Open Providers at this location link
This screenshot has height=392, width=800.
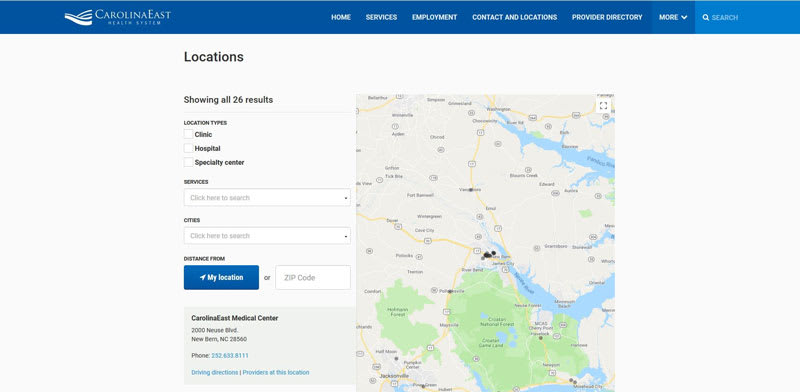(x=276, y=372)
